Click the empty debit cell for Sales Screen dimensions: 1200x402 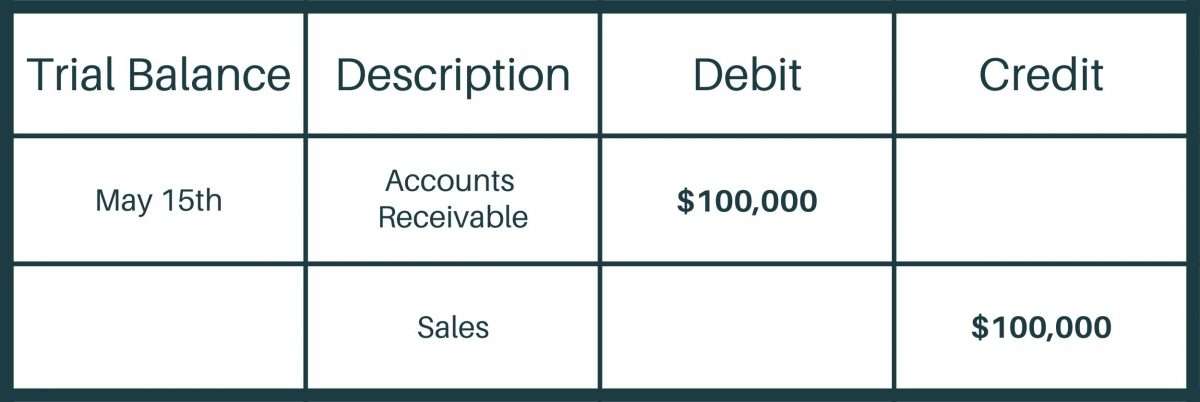pos(747,326)
